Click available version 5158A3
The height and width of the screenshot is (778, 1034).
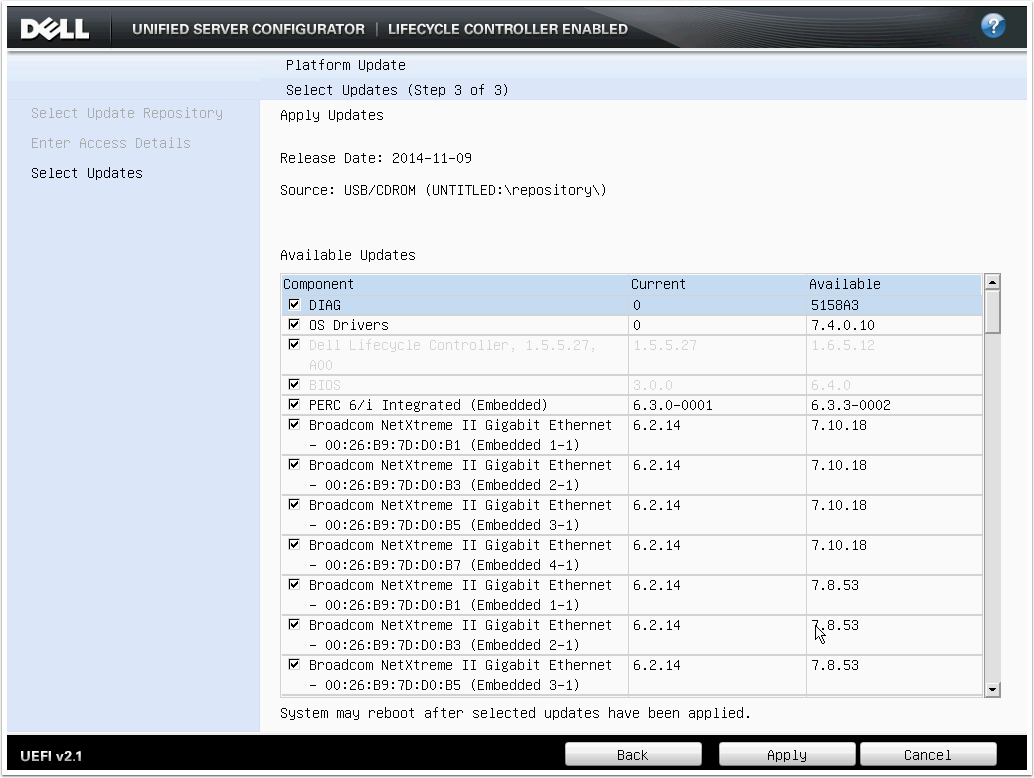point(835,305)
